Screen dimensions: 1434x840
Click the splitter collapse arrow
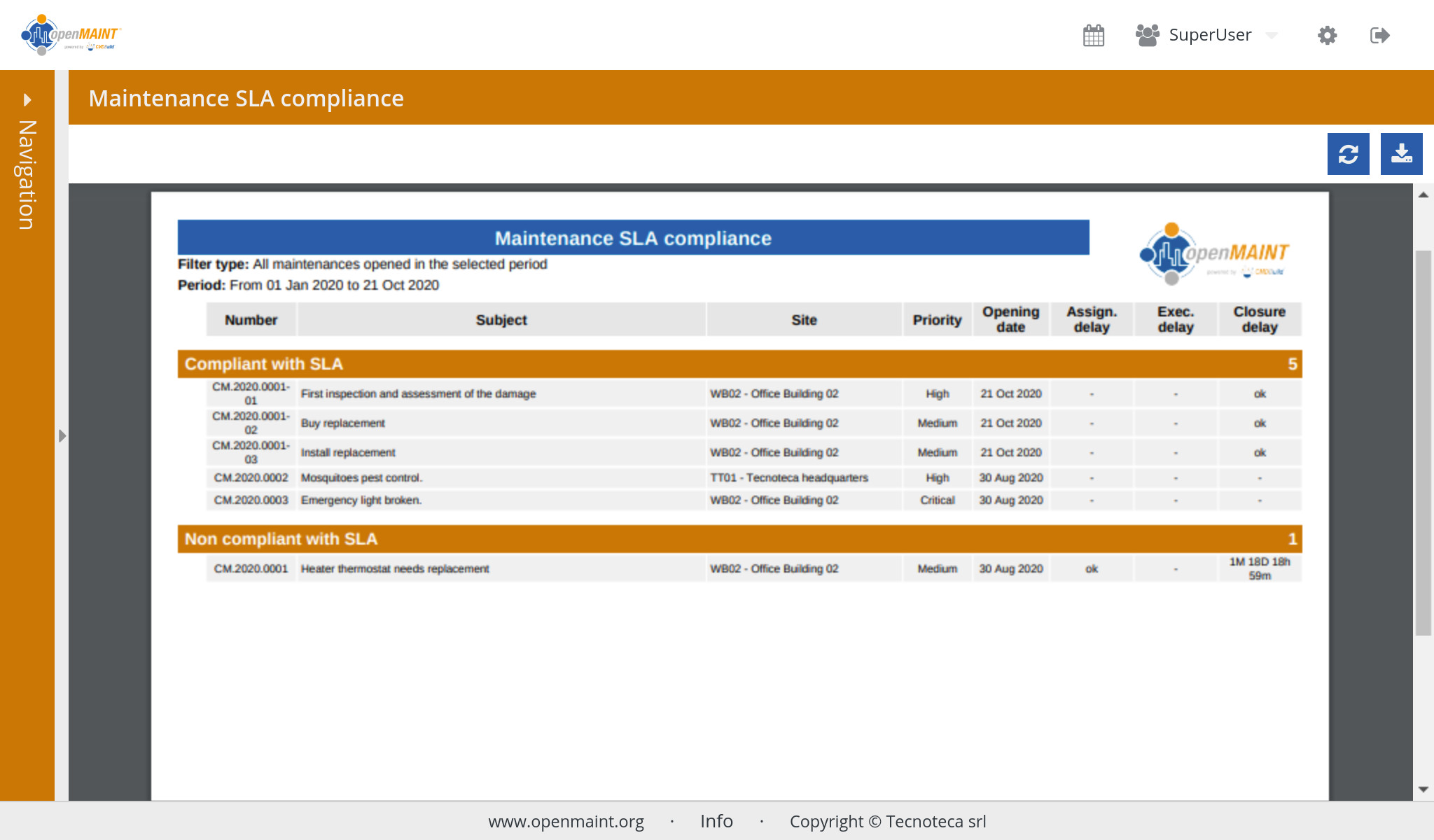click(62, 436)
